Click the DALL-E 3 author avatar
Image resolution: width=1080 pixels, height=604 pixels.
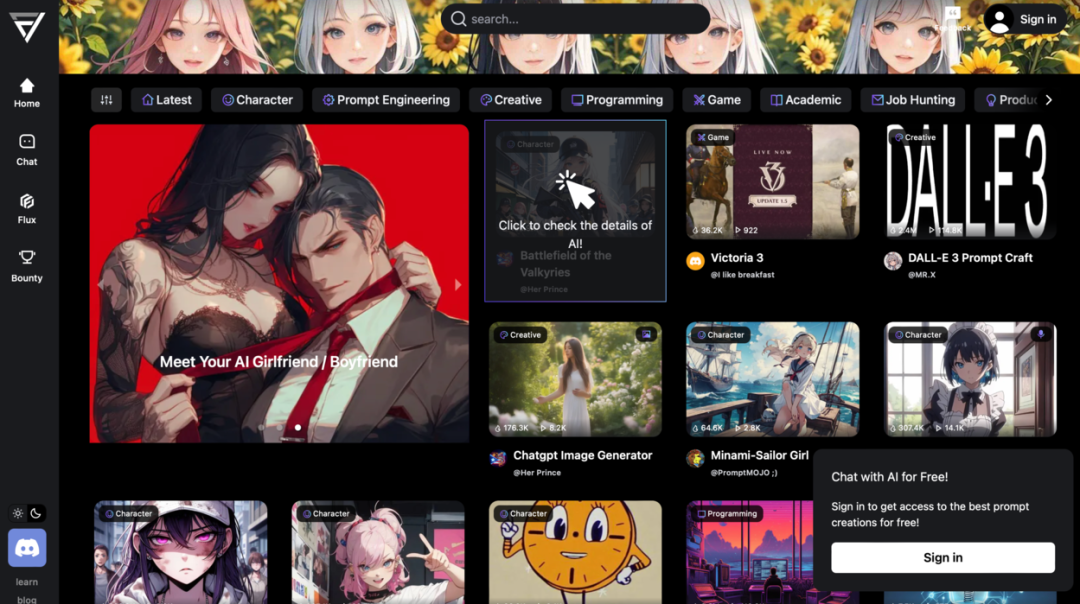[893, 261]
